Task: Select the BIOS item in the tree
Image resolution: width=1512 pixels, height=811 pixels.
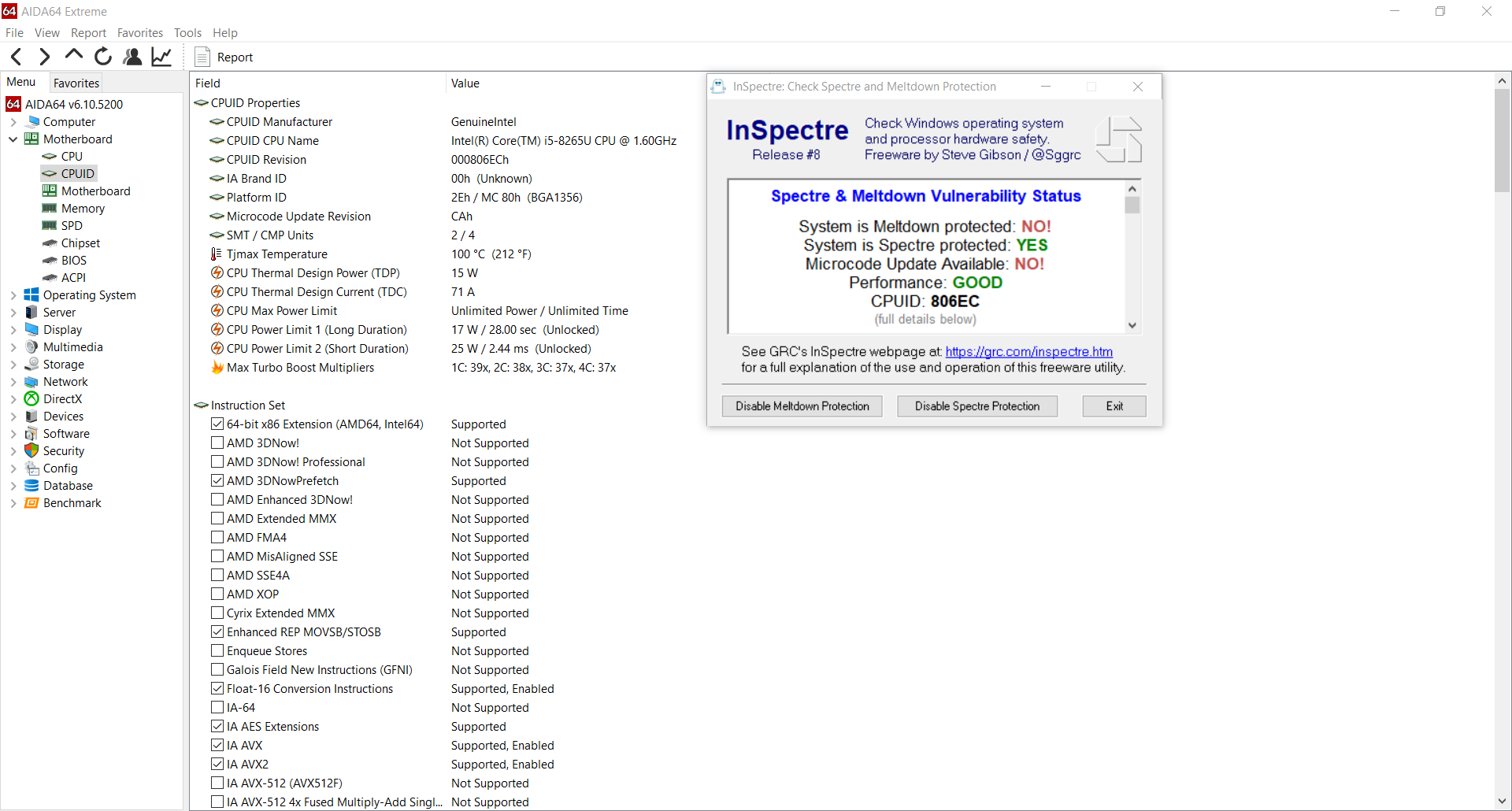Action: [74, 261]
